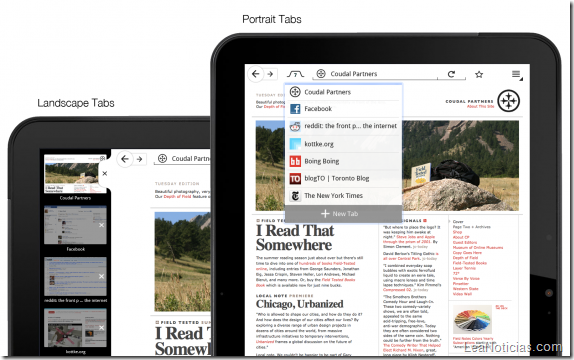Click the mountain photo on the portrait page
The image size is (574, 360).
pyautogui.click(x=387, y=166)
